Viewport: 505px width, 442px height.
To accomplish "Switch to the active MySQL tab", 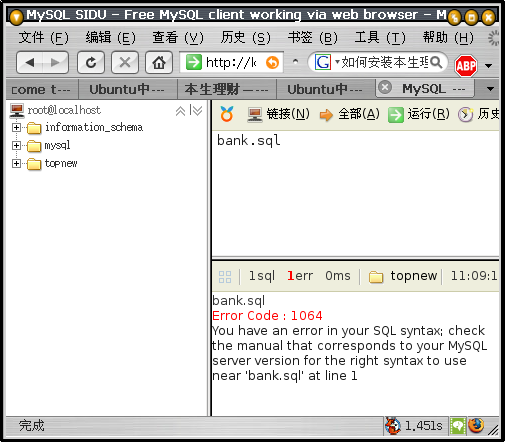I will tap(425, 89).
